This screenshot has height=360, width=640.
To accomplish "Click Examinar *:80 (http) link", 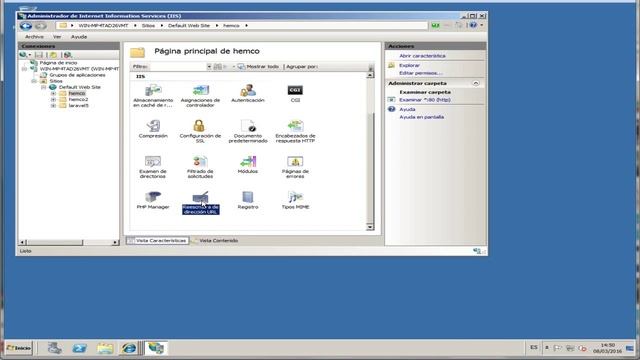I will pos(424,100).
